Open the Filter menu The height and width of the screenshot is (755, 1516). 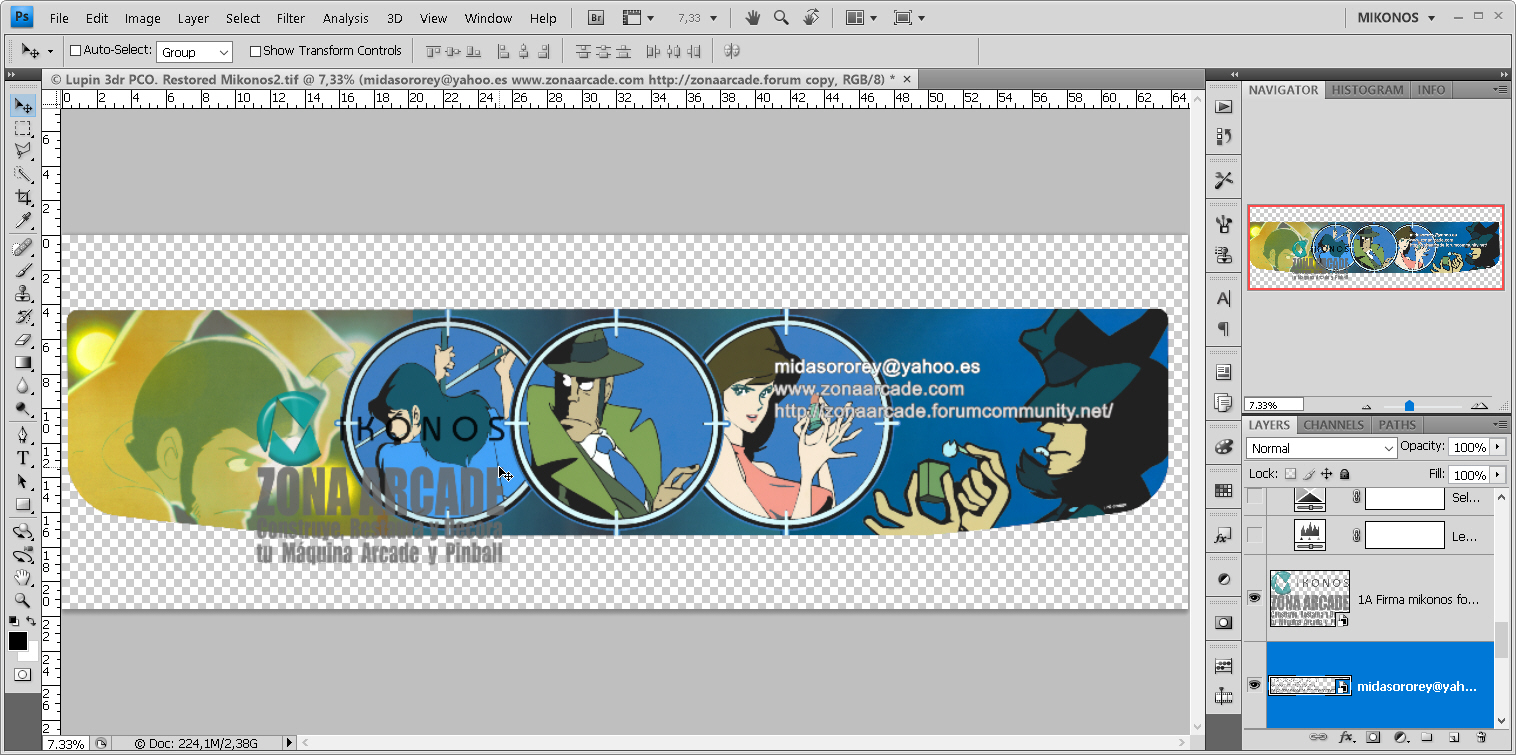coord(290,17)
